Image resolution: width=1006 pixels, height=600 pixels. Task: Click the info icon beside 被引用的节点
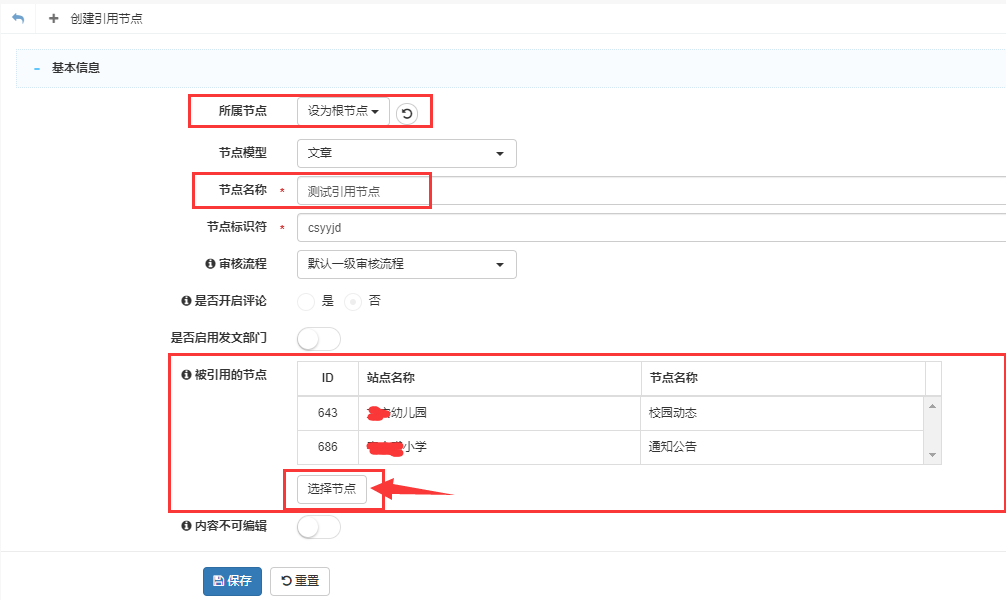[186, 375]
